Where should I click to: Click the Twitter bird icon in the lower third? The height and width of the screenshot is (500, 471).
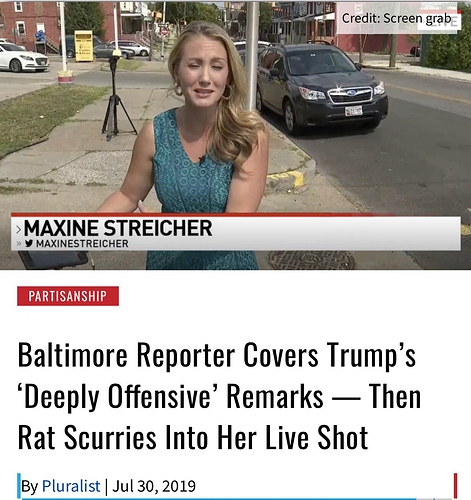pos(29,244)
